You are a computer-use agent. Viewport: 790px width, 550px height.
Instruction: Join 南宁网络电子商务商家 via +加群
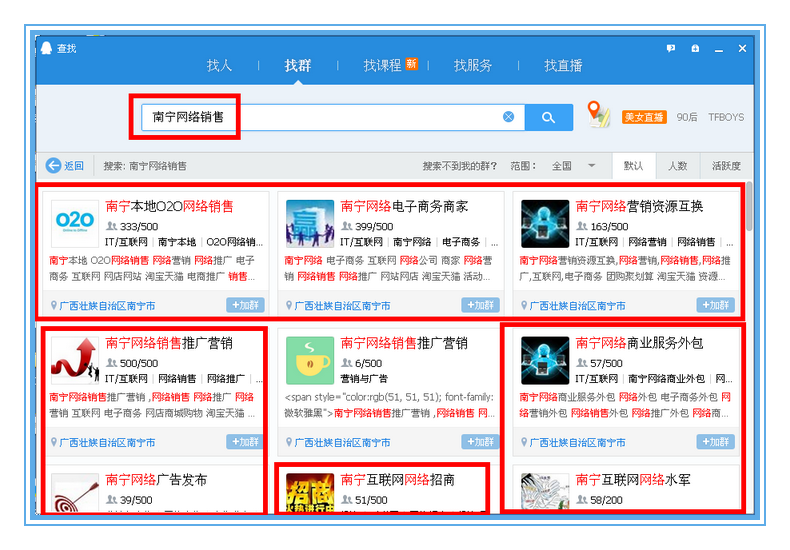pyautogui.click(x=480, y=305)
